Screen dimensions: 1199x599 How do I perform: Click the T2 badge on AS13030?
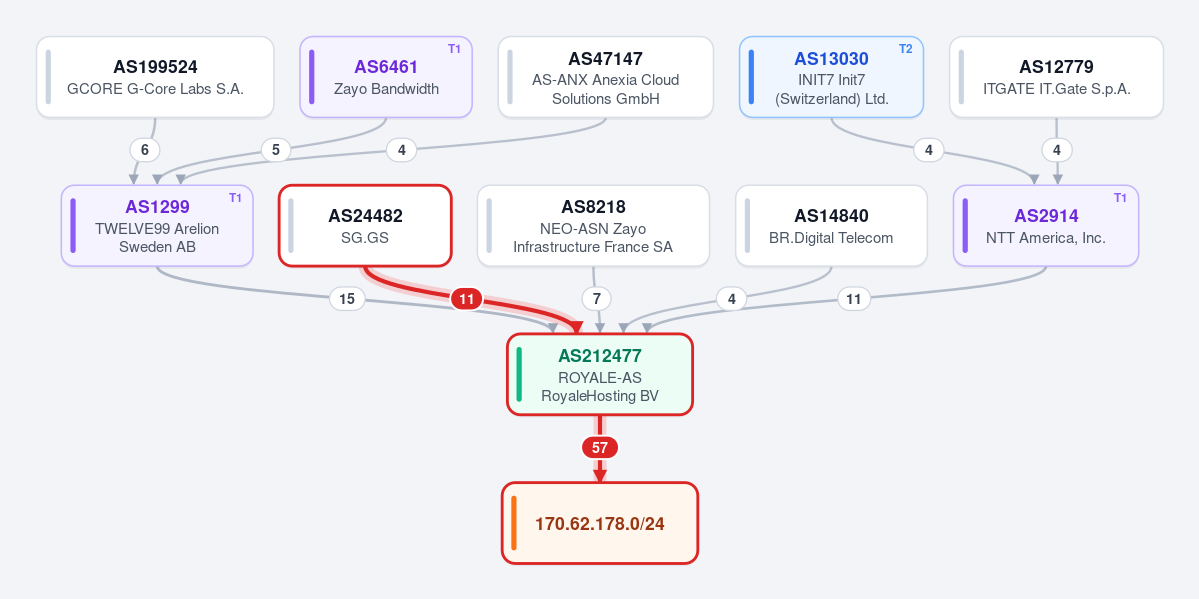point(905,49)
